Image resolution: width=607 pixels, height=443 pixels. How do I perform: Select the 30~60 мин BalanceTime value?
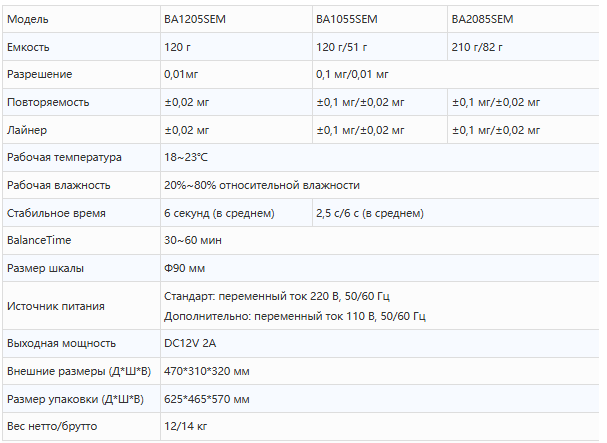click(x=193, y=240)
